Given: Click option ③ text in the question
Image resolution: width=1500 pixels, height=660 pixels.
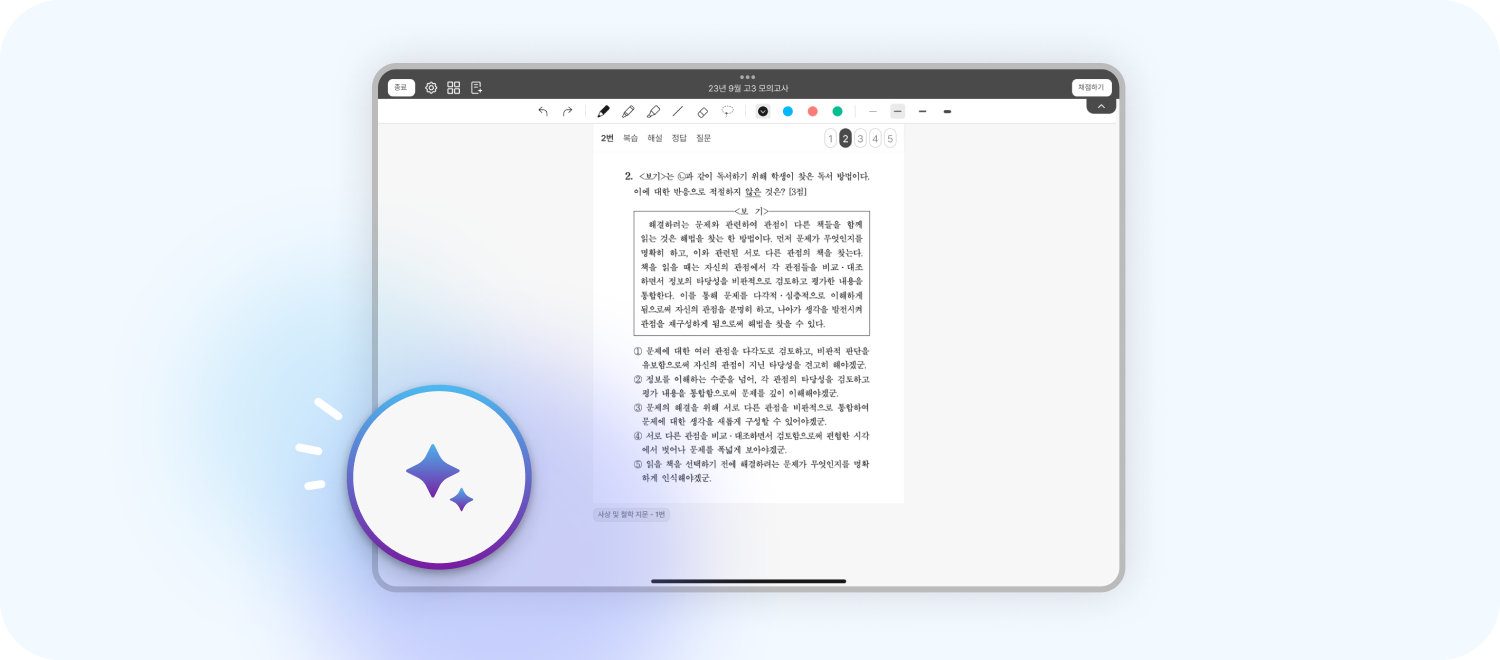Looking at the screenshot, I should (x=752, y=414).
